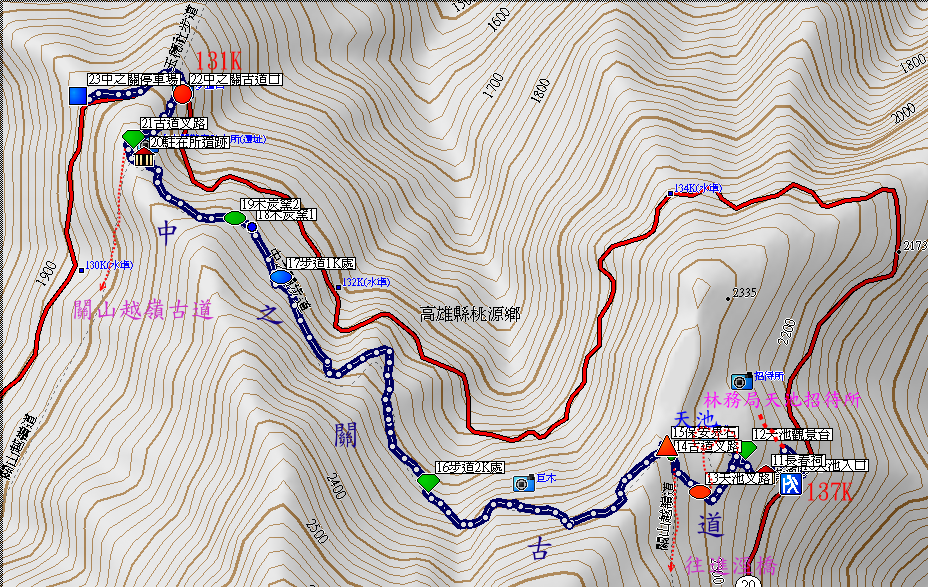
Task: Open the camera icon beside 招待所
Action: [740, 381]
